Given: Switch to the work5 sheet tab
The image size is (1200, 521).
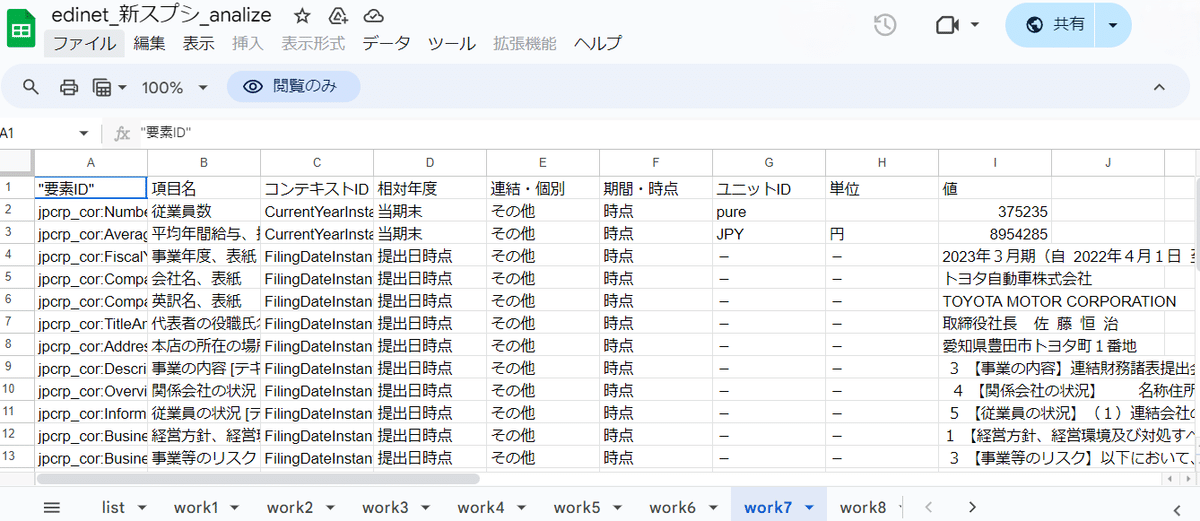Looking at the screenshot, I should point(577,507).
